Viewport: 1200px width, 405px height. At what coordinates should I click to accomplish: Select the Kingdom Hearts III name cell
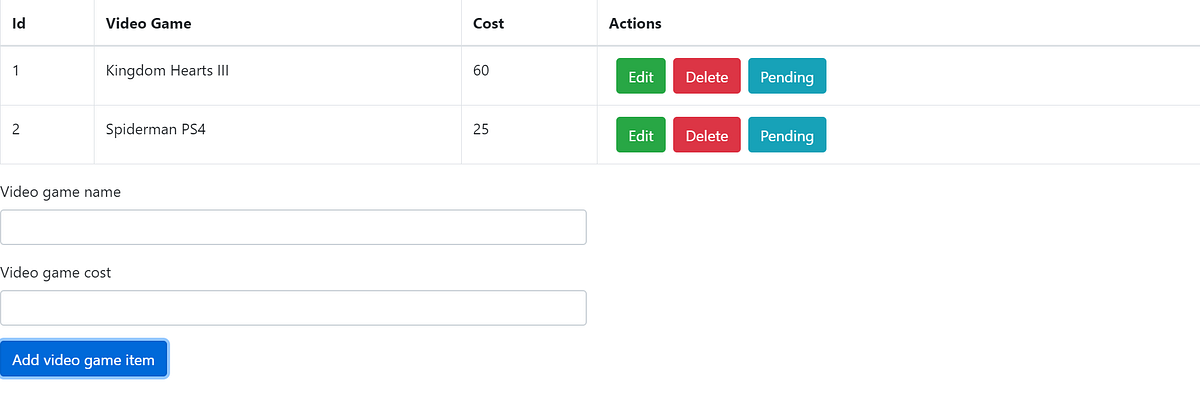point(167,71)
